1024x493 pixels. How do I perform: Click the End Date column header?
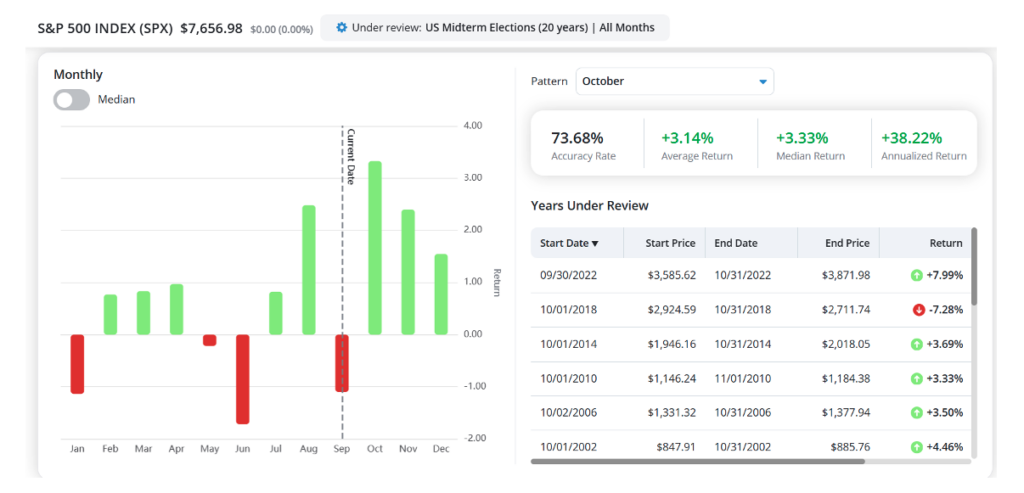736,243
